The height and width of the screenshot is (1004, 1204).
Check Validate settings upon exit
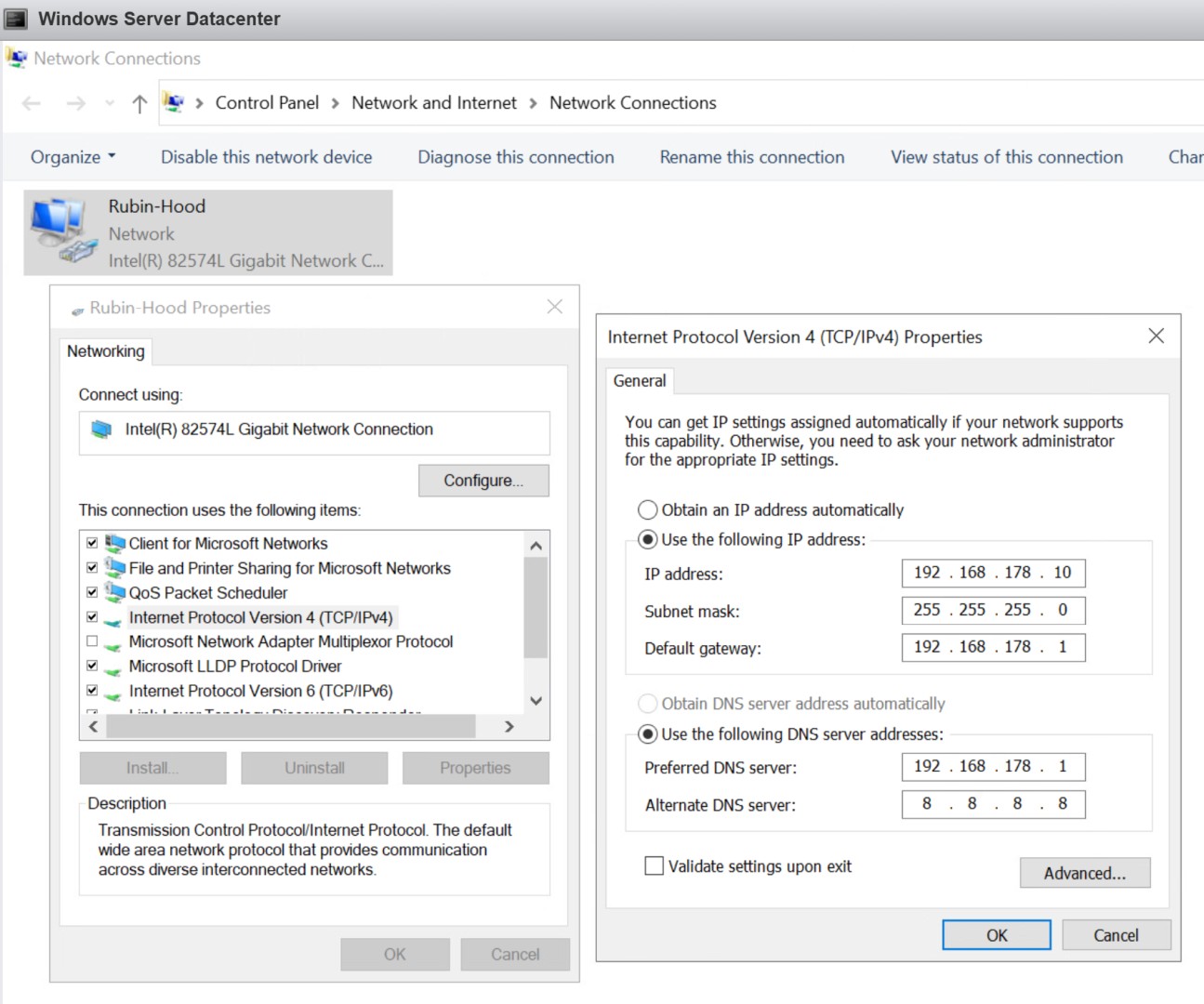pyautogui.click(x=654, y=865)
